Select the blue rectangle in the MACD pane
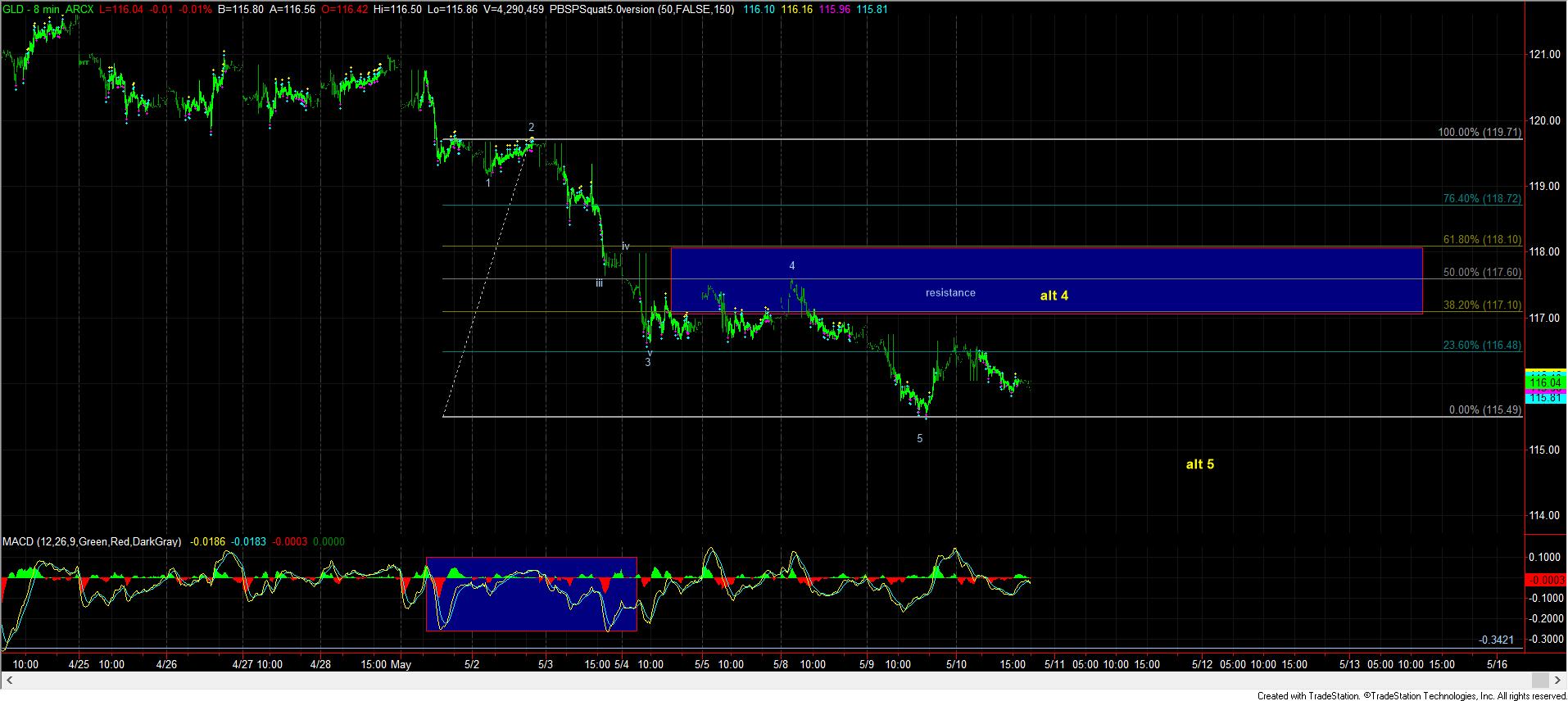Screen dimensions: 1568x701 (532, 594)
